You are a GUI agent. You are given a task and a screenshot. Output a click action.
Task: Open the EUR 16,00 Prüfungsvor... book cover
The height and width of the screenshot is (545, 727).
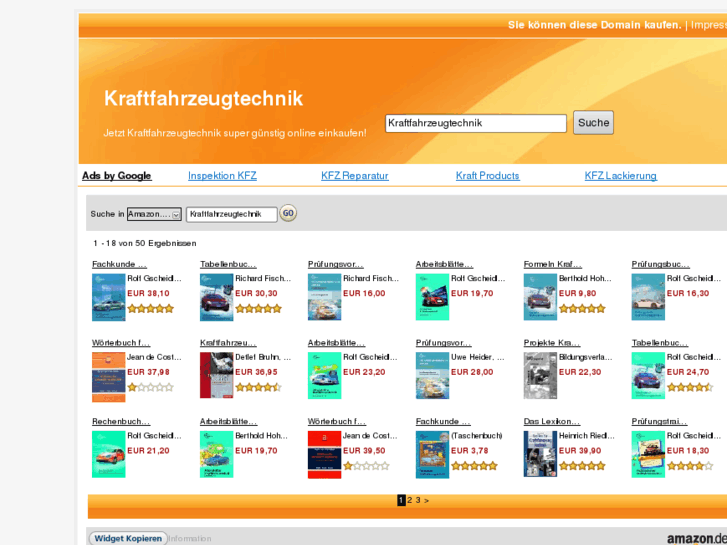[325, 297]
